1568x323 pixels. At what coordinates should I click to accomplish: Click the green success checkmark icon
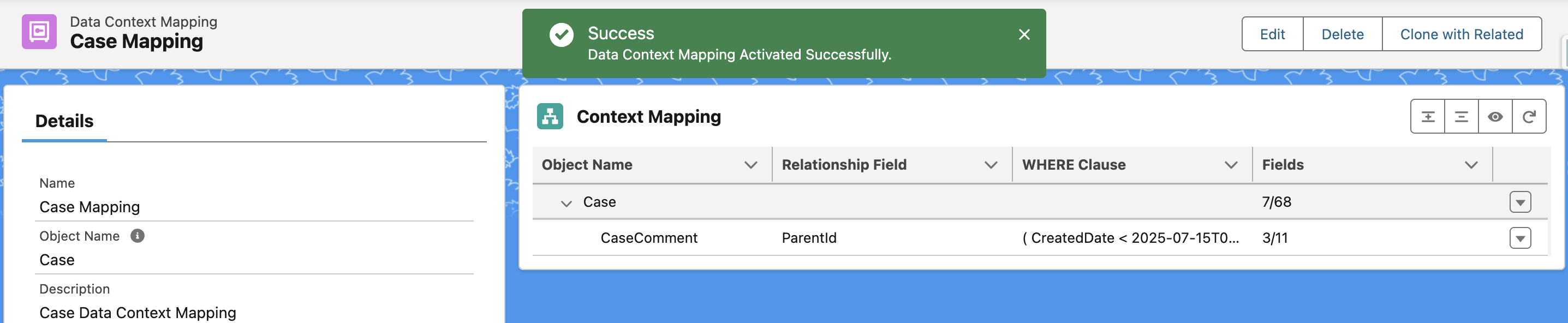[561, 35]
